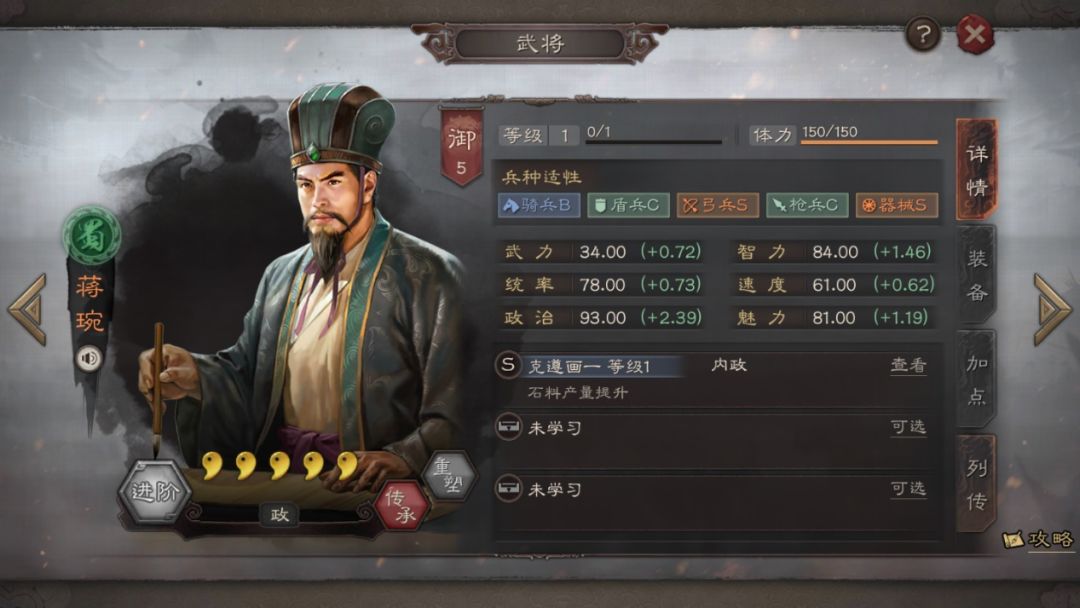Click the 进阶 hexagon icon
Viewport: 1080px width, 608px height.
154,492
